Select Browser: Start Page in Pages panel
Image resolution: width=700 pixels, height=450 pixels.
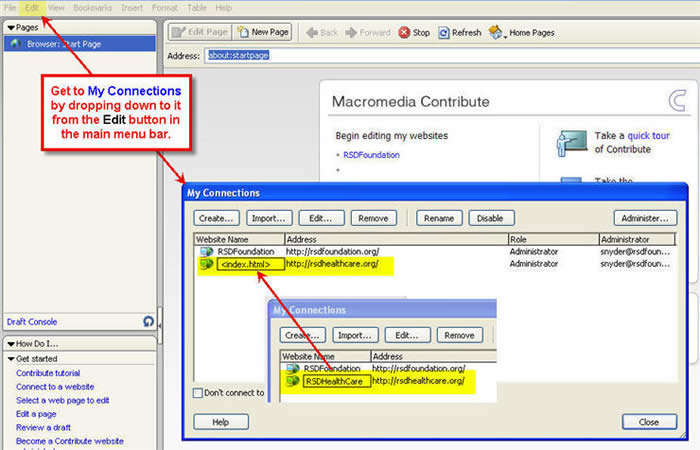(80, 44)
